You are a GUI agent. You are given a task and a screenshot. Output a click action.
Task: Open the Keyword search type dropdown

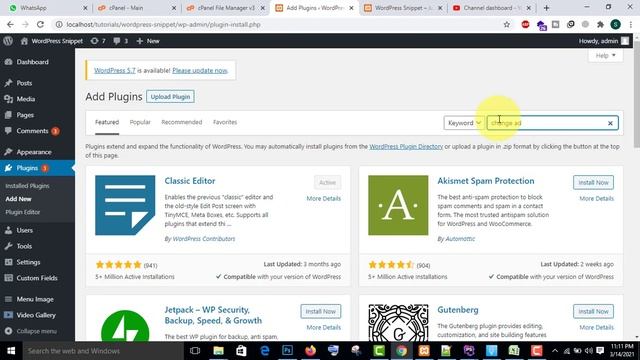464,123
